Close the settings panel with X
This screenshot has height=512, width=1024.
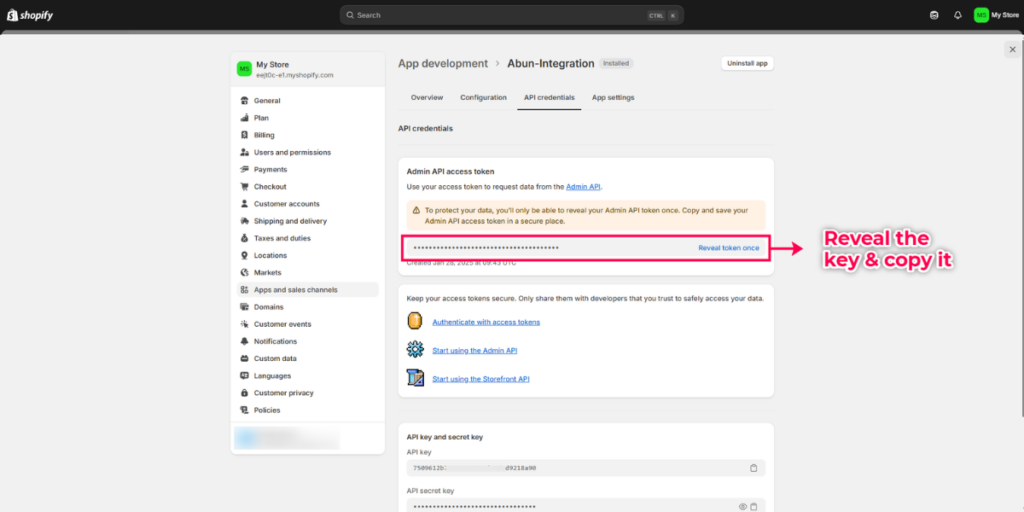tap(1012, 50)
